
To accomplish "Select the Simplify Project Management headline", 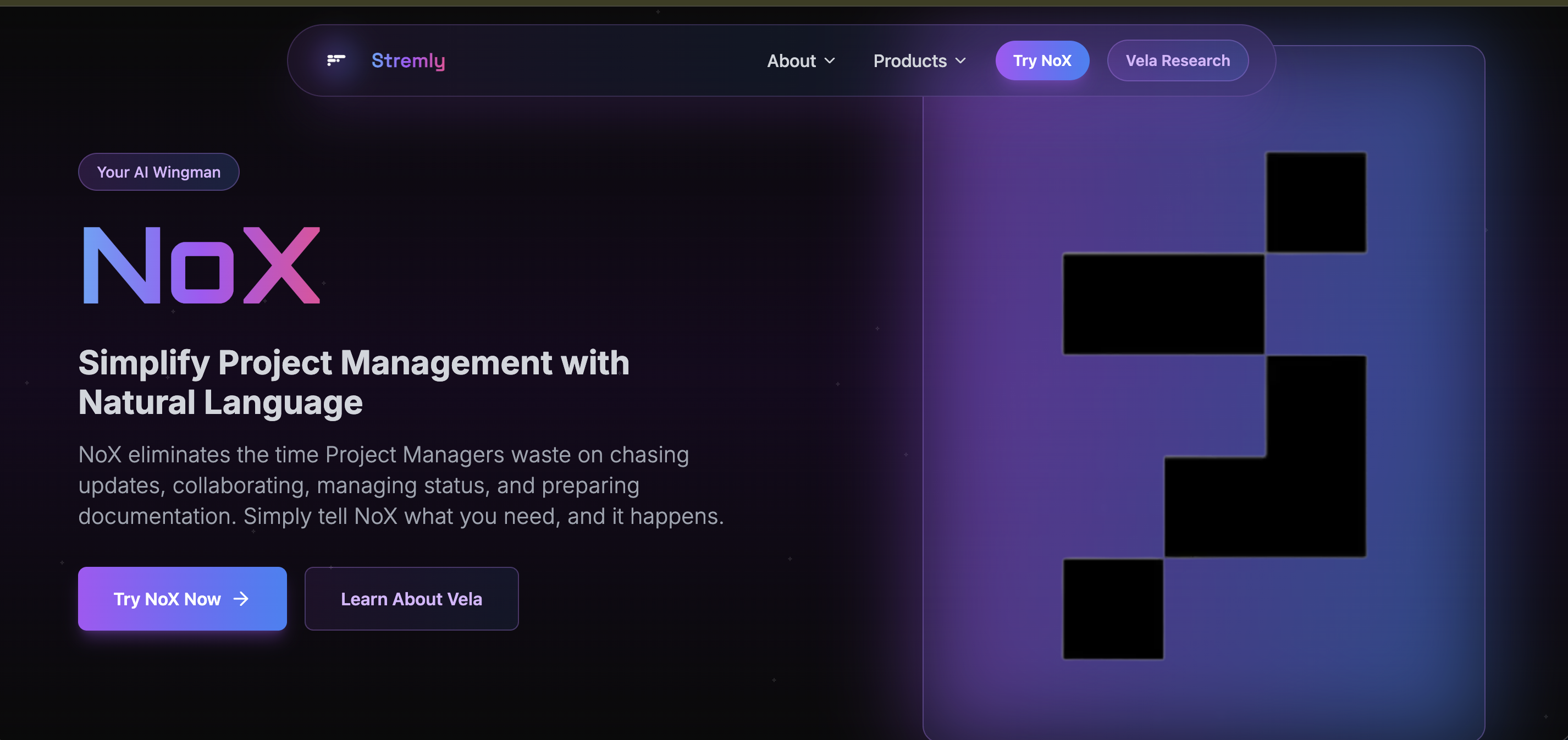I will click(x=353, y=382).
